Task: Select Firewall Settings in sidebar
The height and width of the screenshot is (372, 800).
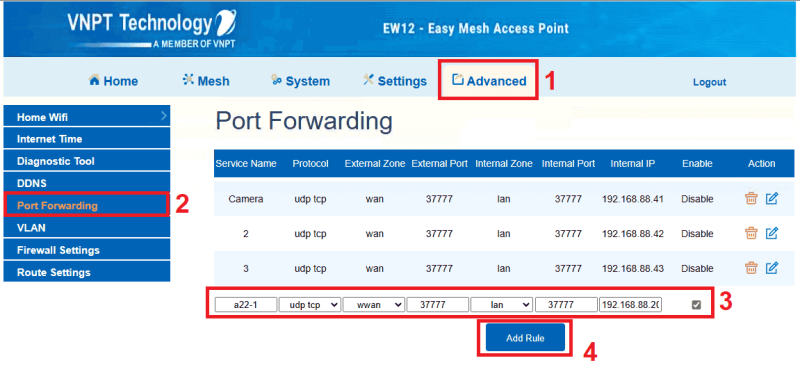Action: 87,250
